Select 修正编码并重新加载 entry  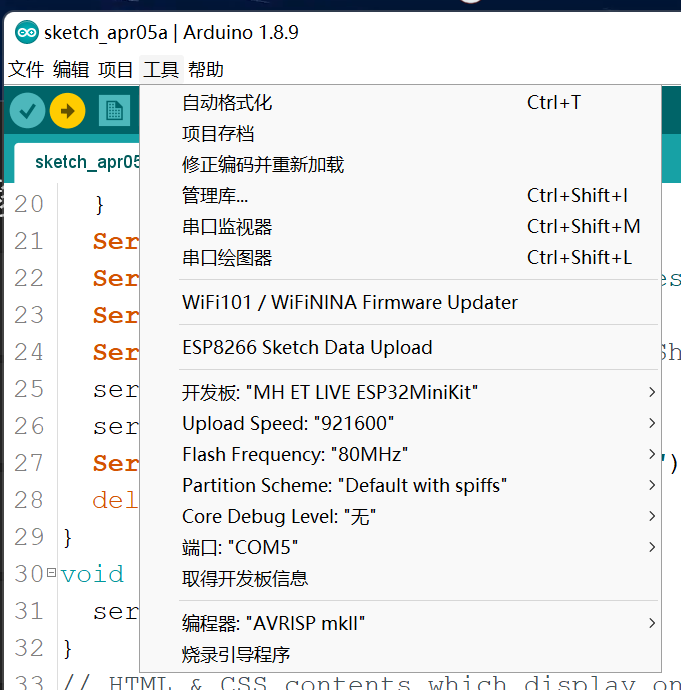(x=400, y=165)
